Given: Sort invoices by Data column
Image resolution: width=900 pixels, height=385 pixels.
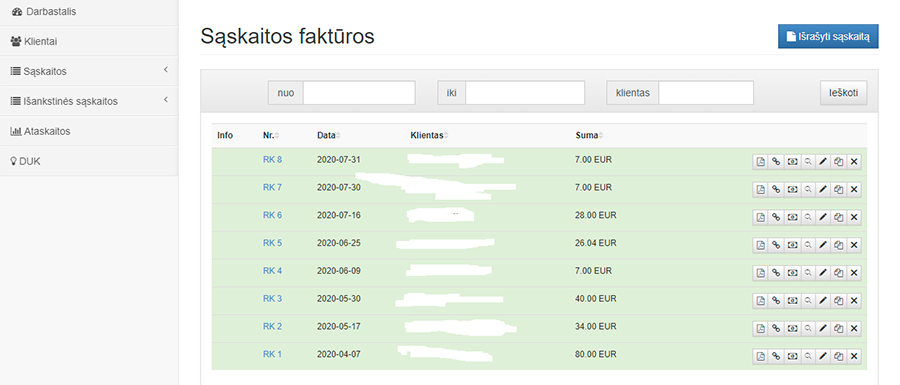Looking at the screenshot, I should tap(328, 136).
